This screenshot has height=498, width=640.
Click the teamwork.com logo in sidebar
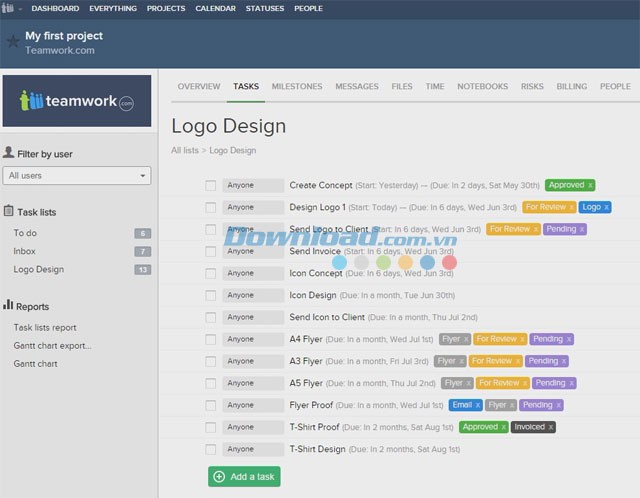click(x=77, y=101)
